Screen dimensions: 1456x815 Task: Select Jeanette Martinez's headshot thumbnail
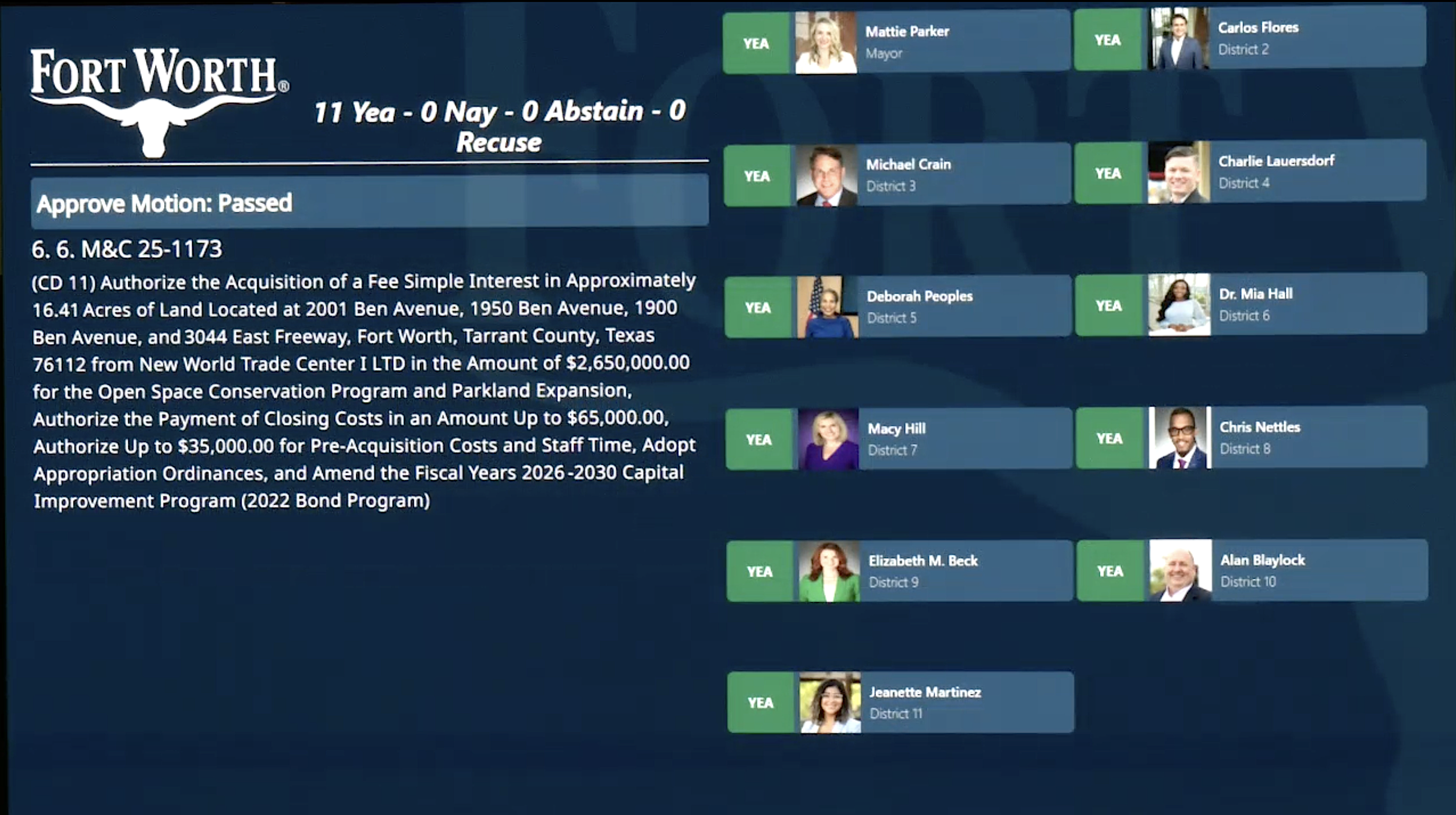[x=830, y=703]
